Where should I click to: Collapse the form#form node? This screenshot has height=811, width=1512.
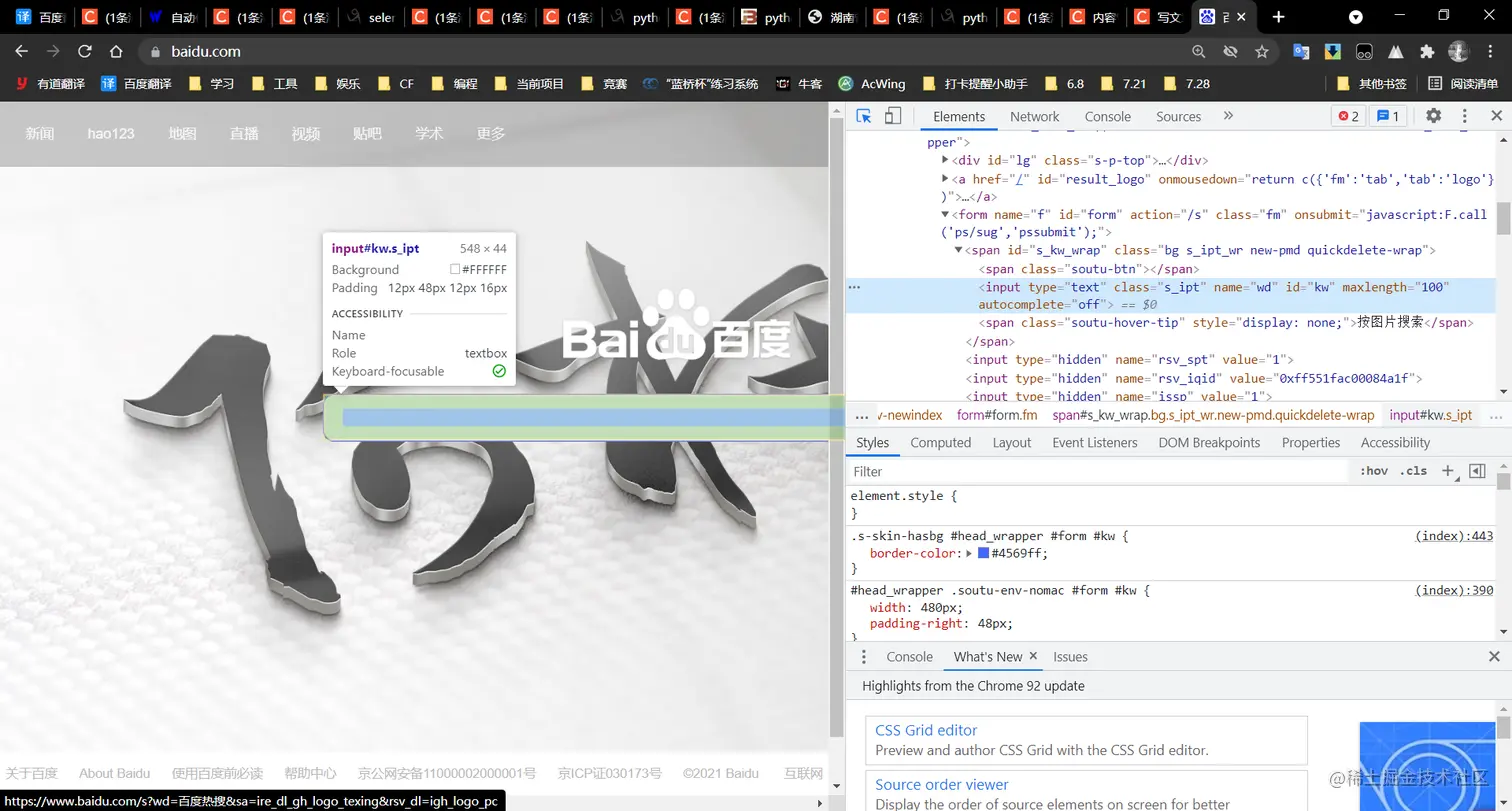(946, 214)
